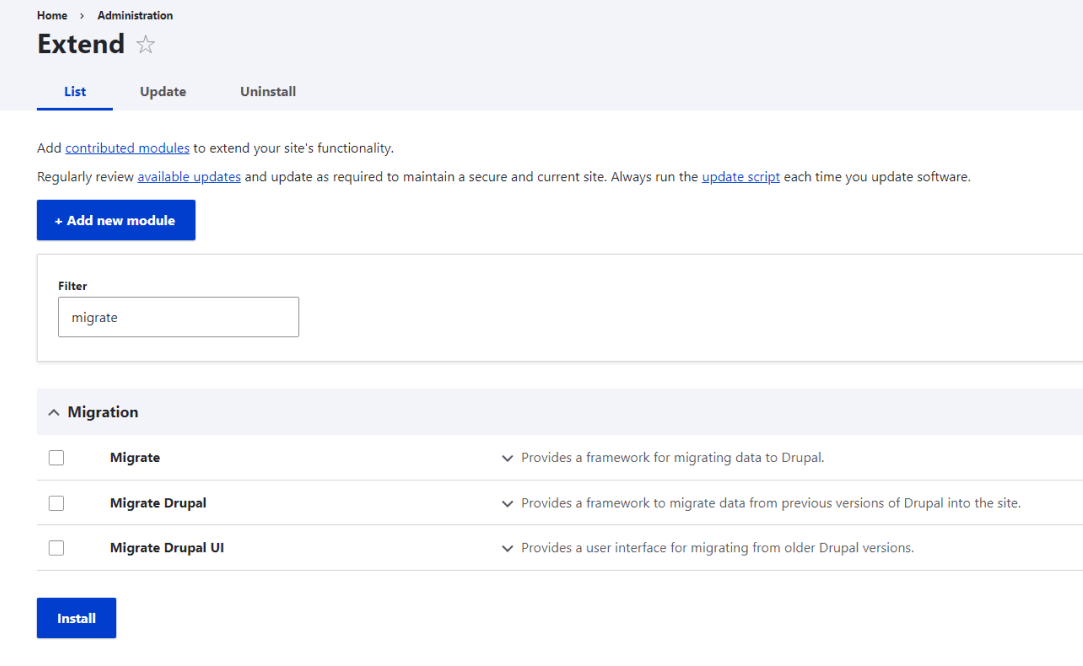Image resolution: width=1083 pixels, height=666 pixels.
Task: Select the Migrate Drupal UI module name
Action: (174, 548)
